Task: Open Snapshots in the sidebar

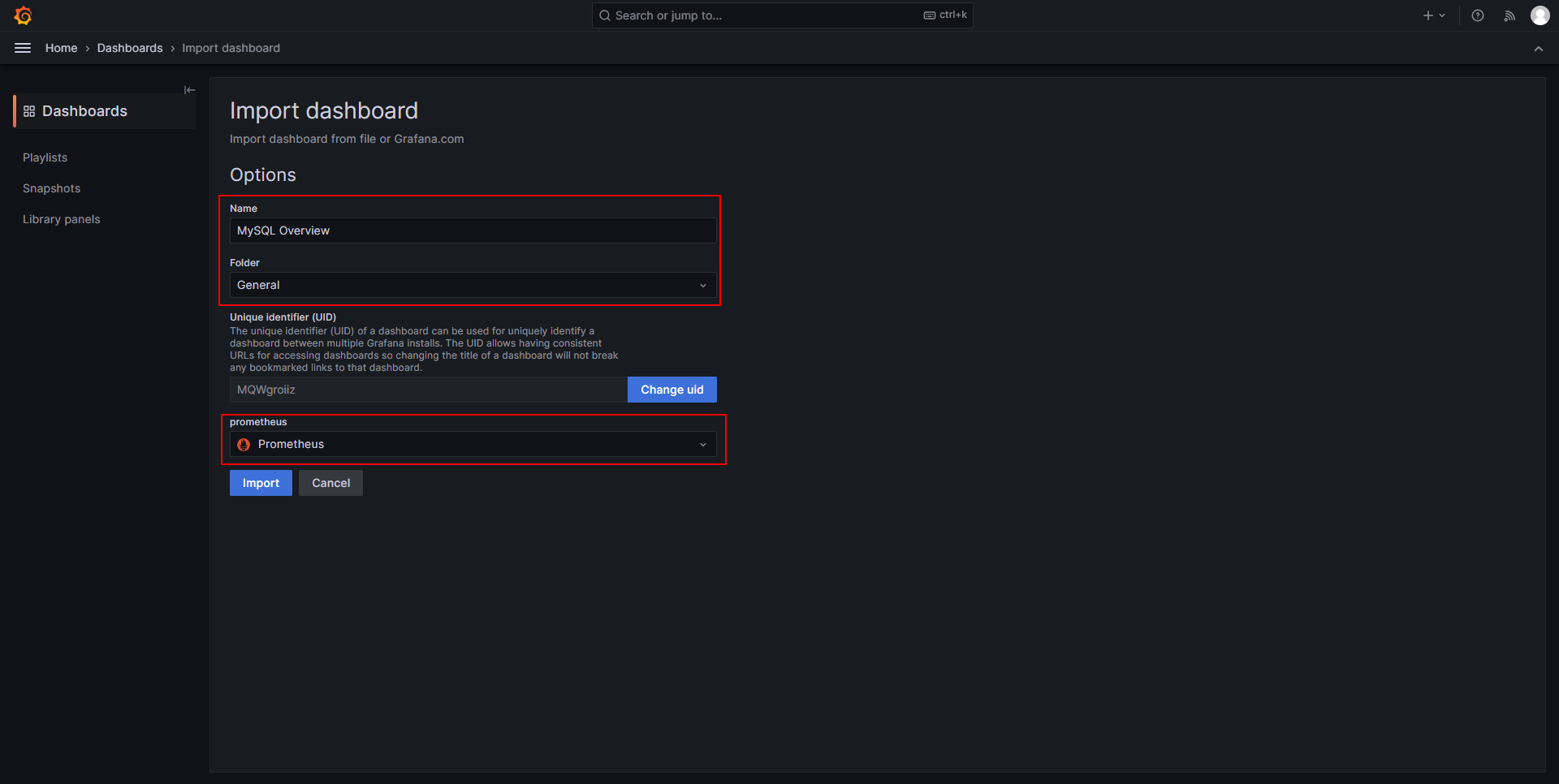Action: click(52, 188)
